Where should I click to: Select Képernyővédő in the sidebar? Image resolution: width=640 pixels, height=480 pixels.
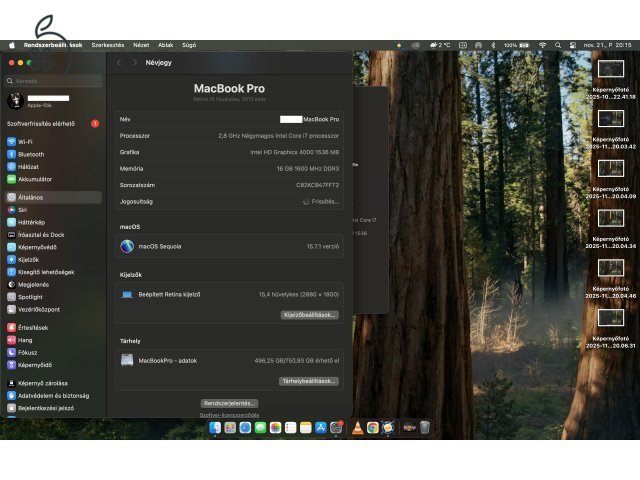click(31, 247)
